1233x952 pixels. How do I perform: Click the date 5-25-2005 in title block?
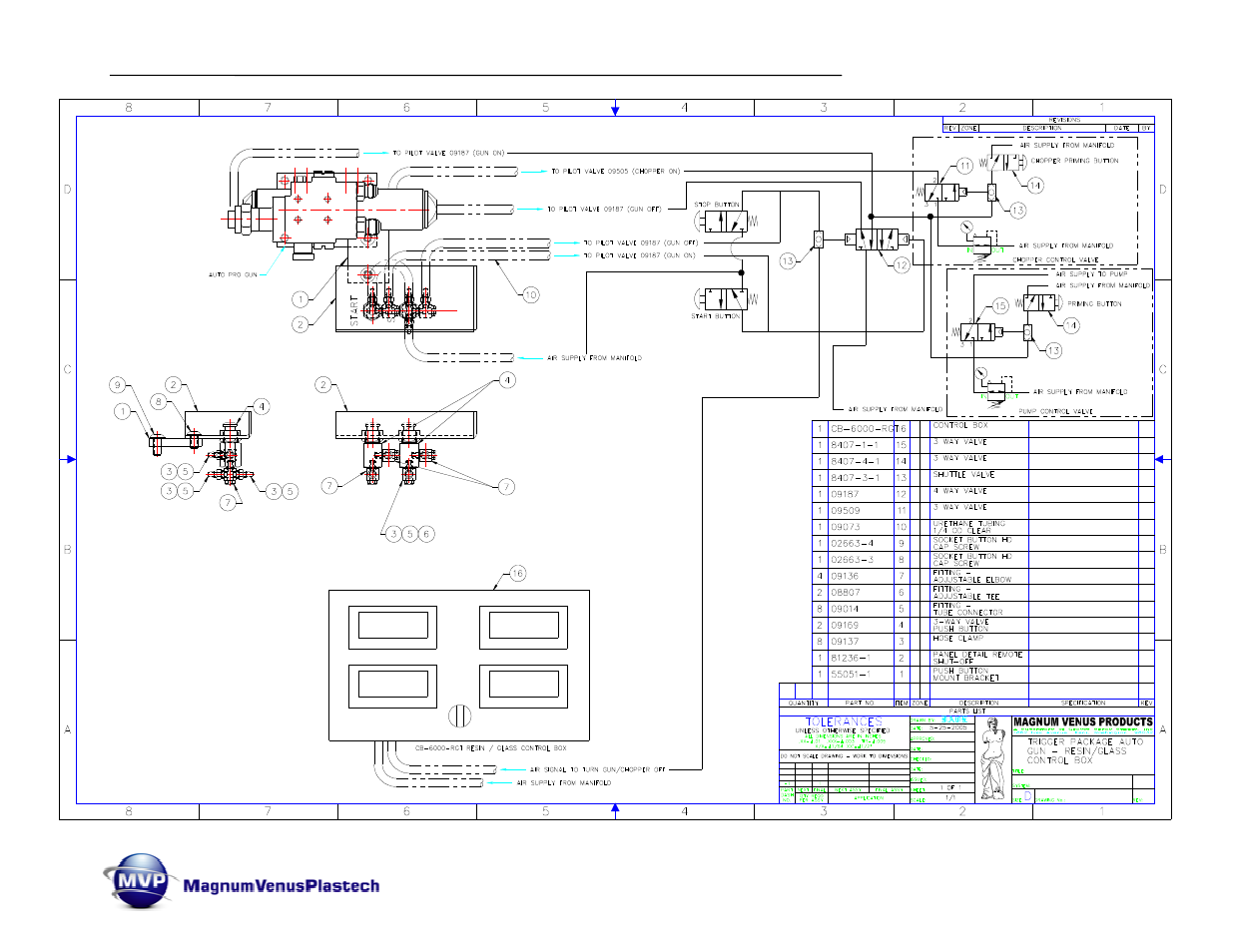[x=948, y=728]
